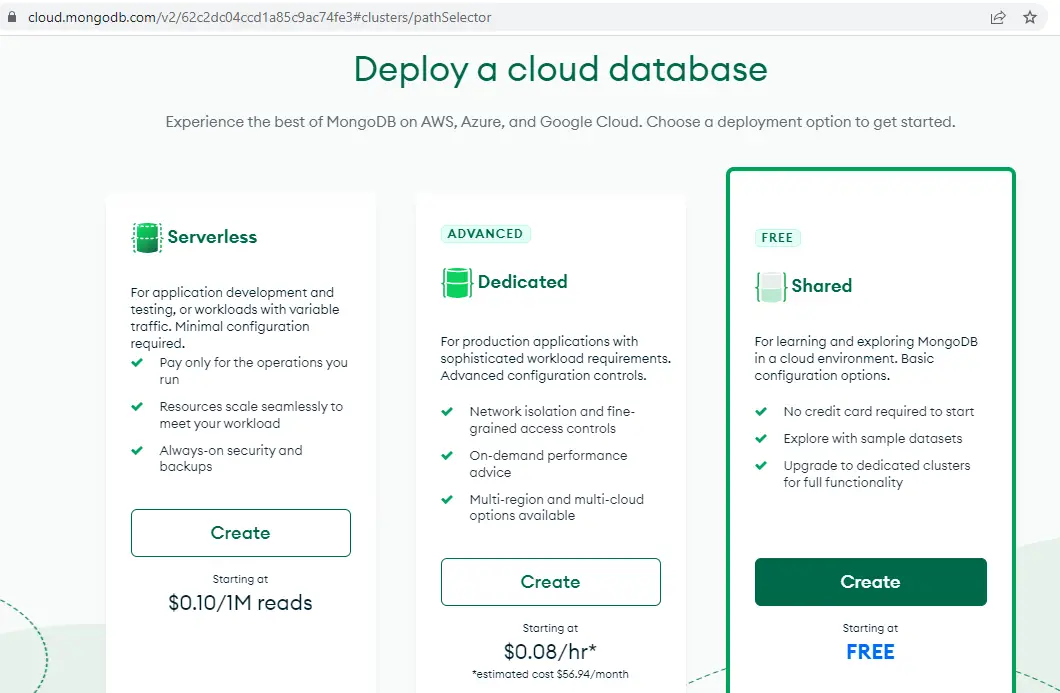The width and height of the screenshot is (1060, 693).
Task: Click the Dedicated database icon
Action: (457, 282)
